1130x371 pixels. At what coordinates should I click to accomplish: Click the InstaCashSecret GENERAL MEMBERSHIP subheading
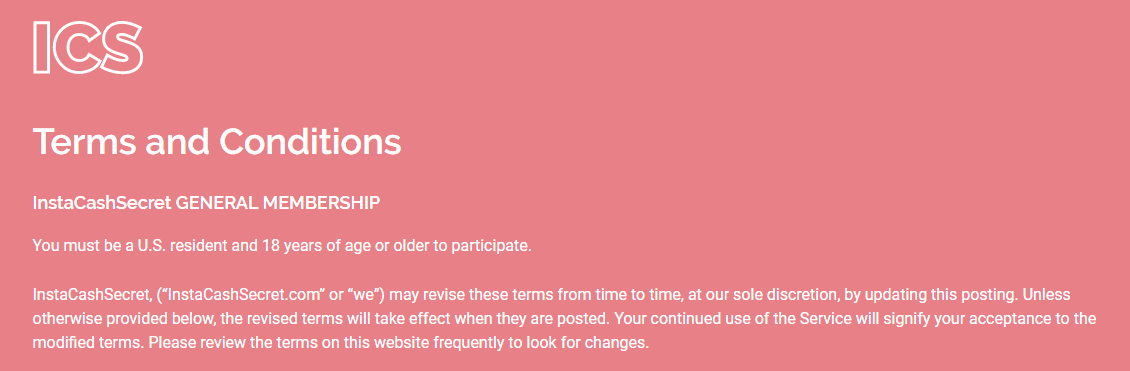[206, 203]
